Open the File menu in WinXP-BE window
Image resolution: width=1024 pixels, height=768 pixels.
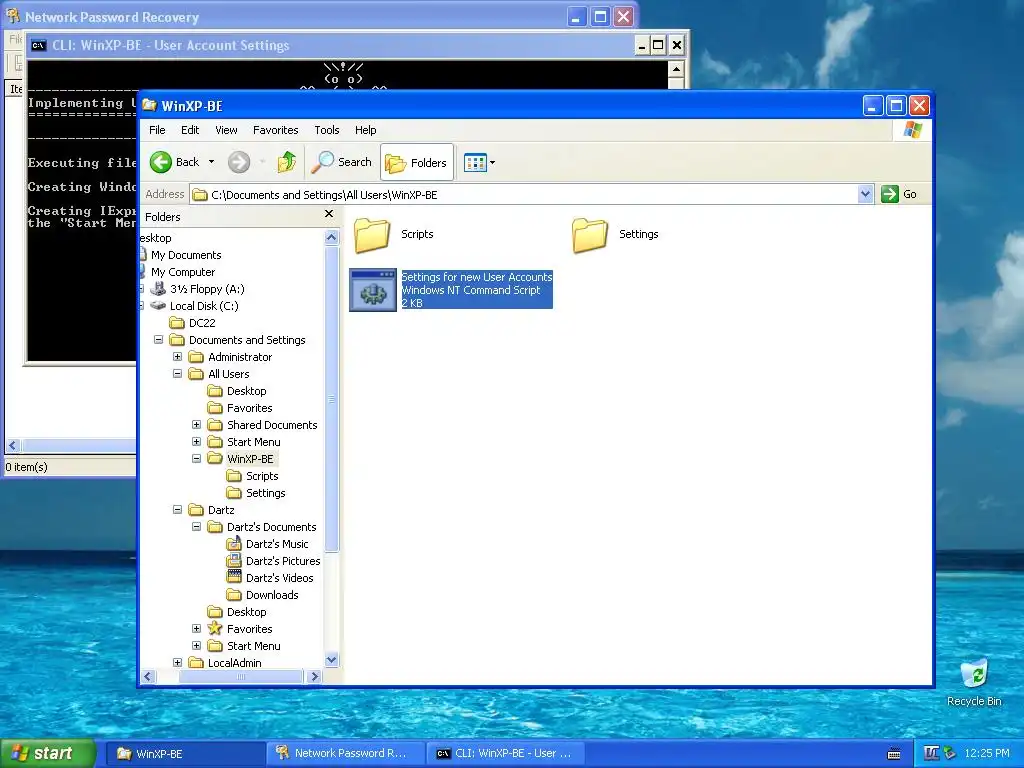pyautogui.click(x=157, y=130)
